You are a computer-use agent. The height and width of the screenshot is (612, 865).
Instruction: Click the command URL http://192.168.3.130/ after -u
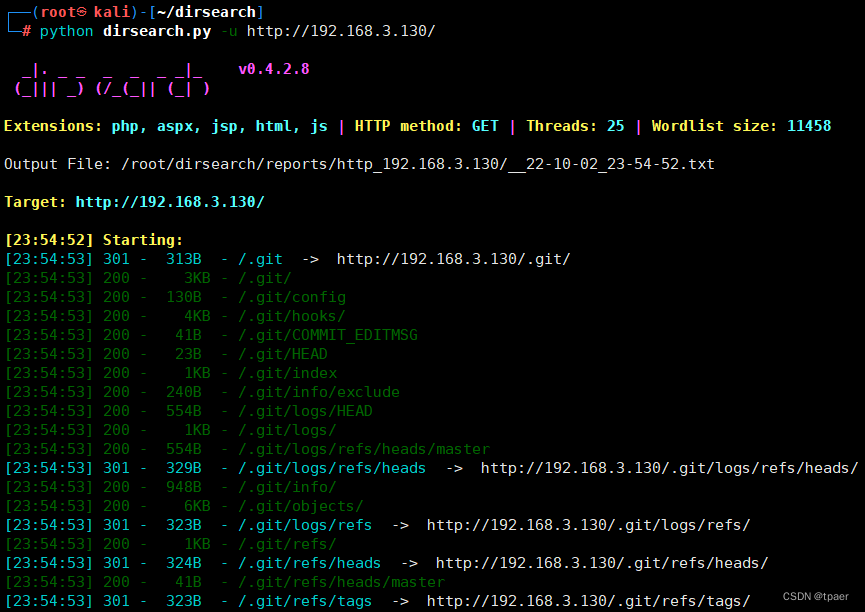(x=341, y=31)
